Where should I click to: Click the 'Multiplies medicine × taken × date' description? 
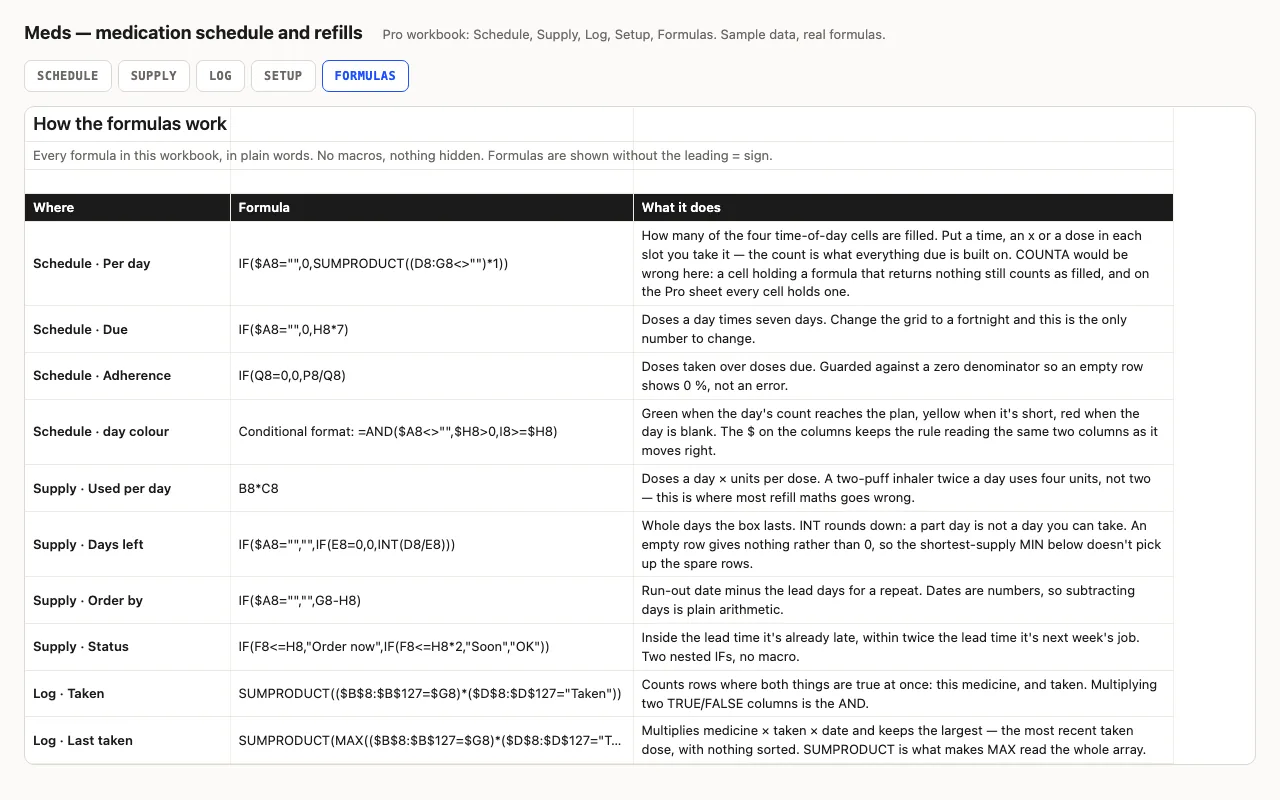[x=903, y=740]
